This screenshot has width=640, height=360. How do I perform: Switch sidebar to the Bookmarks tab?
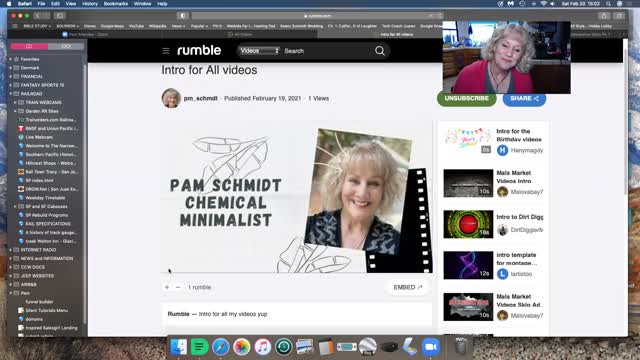coord(29,46)
